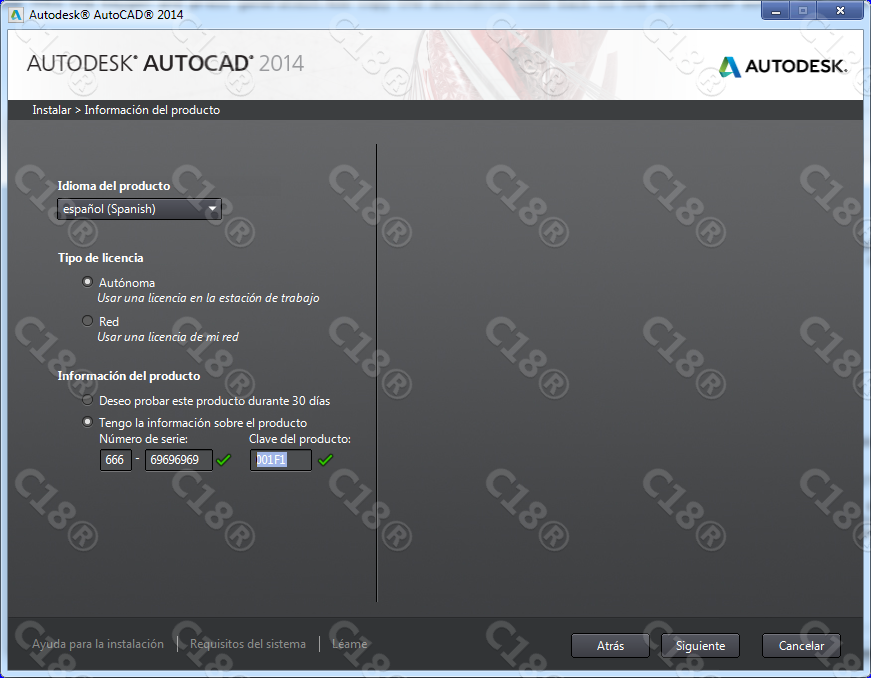Click the 'Idioma del producto' heading
The height and width of the screenshot is (678, 871).
click(x=114, y=186)
